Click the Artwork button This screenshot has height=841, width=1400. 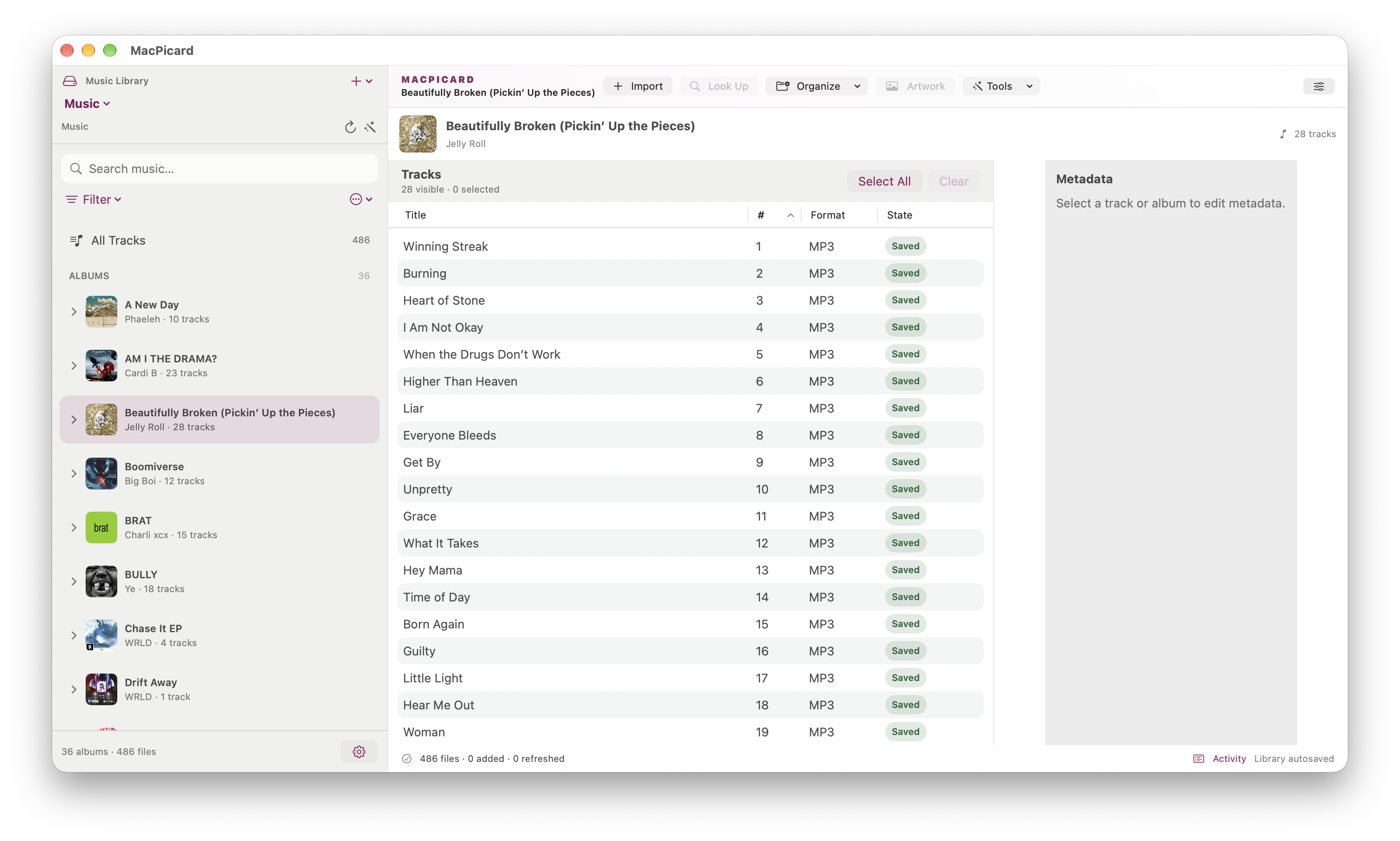coord(915,86)
